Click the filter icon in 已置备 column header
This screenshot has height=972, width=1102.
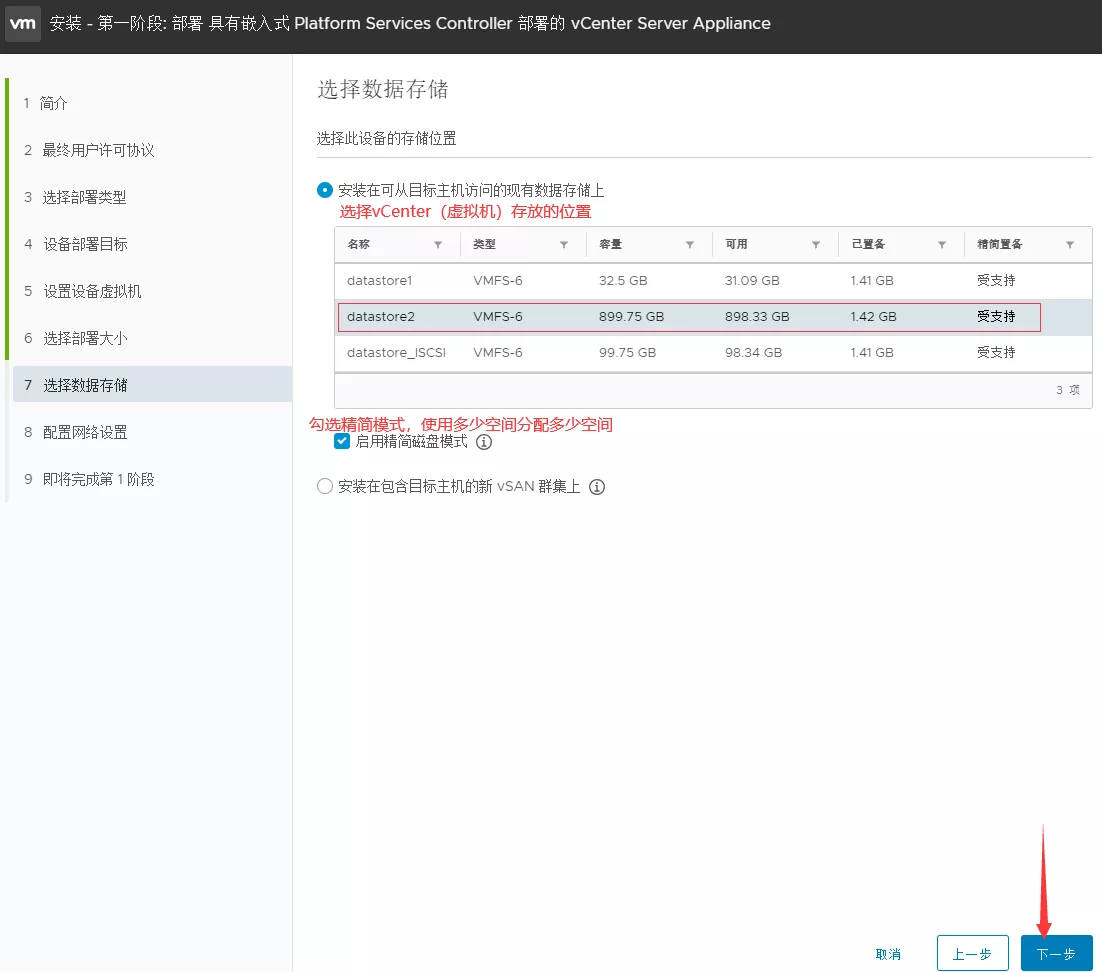[942, 245]
